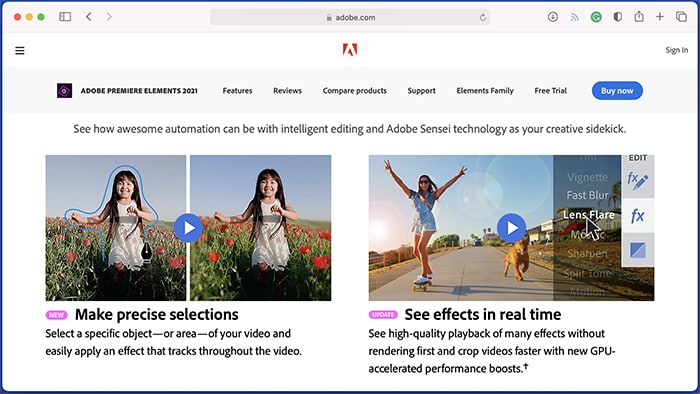Open the Reviews menu item
This screenshot has width=700, height=394.
tap(288, 91)
